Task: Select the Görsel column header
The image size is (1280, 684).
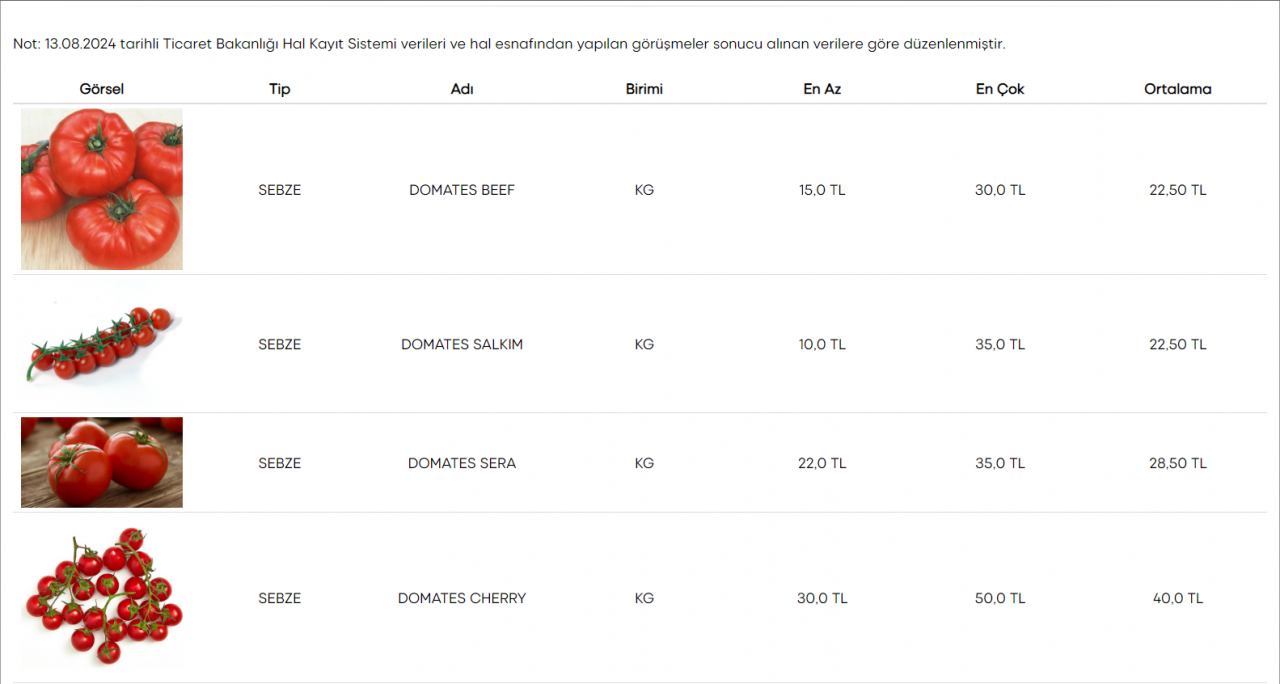Action: pos(102,89)
